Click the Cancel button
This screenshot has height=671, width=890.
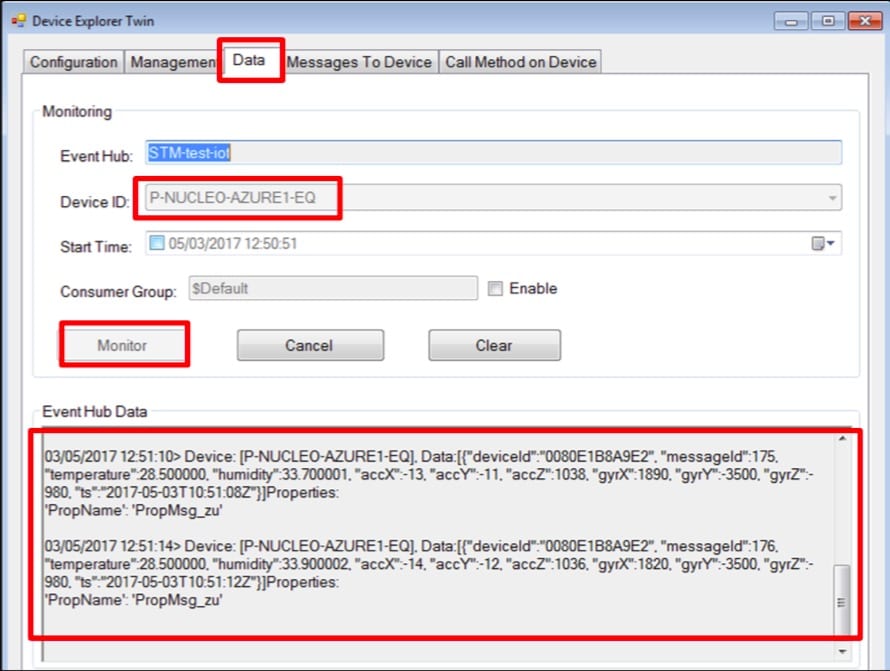click(x=309, y=345)
